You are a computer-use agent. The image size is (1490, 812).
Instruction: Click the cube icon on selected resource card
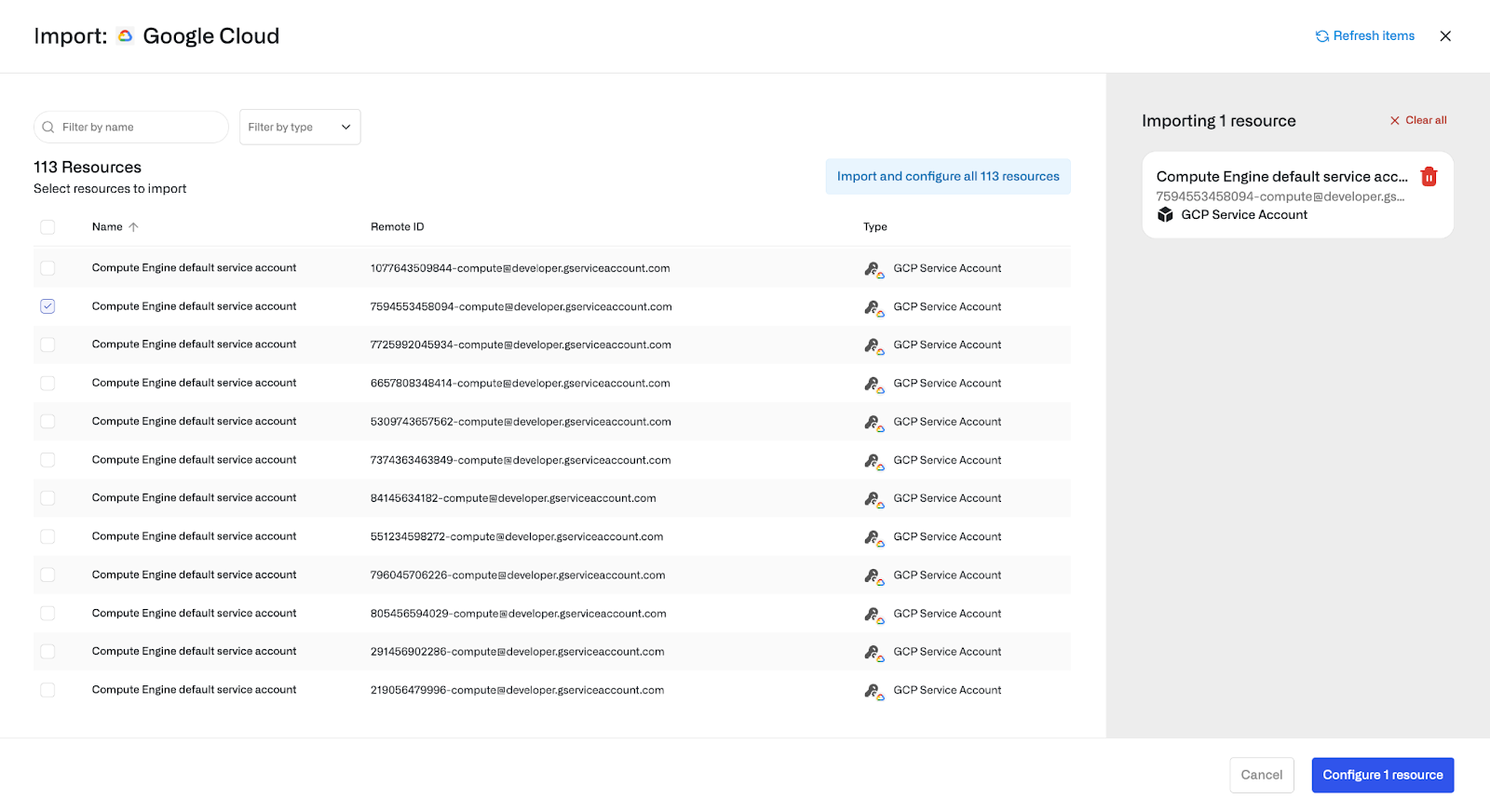coord(1165,215)
